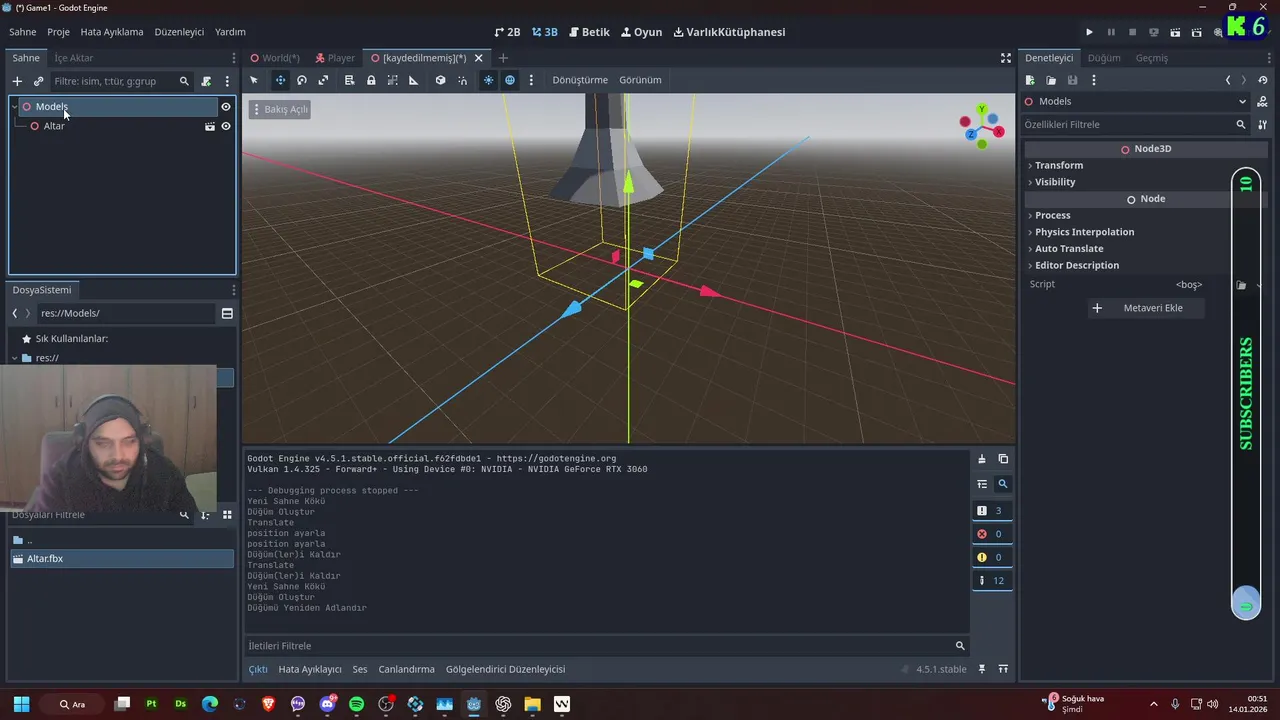Select the Altar node in the scene tree
The height and width of the screenshot is (720, 1280).
tap(54, 126)
